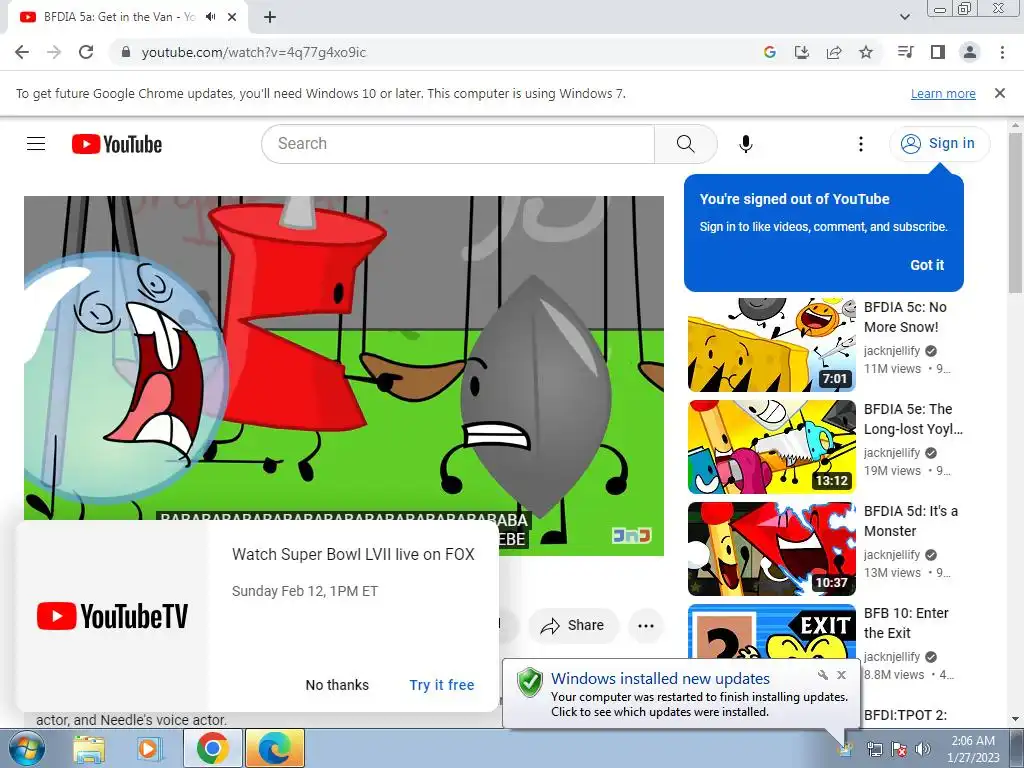
Task: Open YouTube settings three-dot menu
Action: (860, 144)
